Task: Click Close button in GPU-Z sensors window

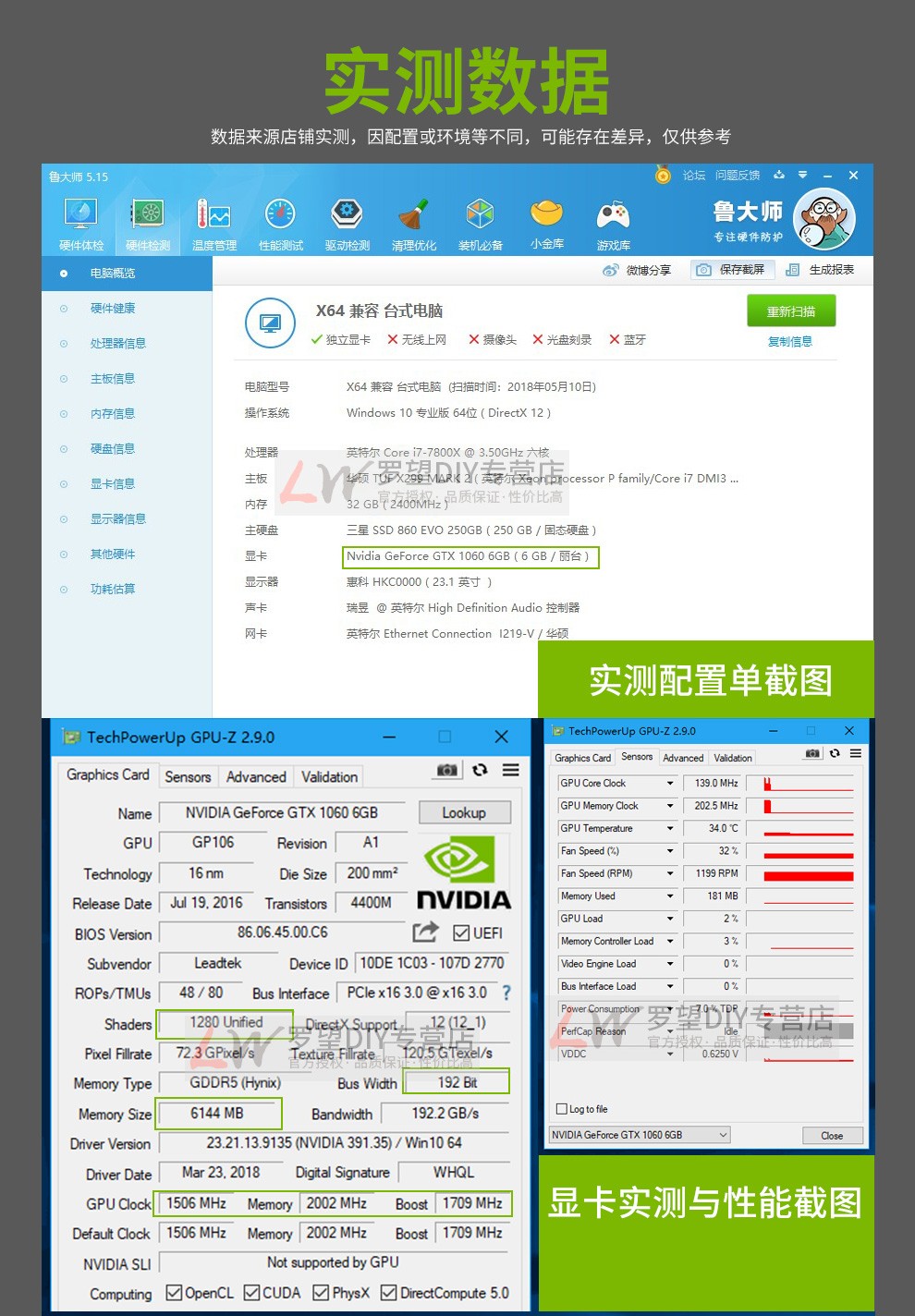Action: point(832,1136)
